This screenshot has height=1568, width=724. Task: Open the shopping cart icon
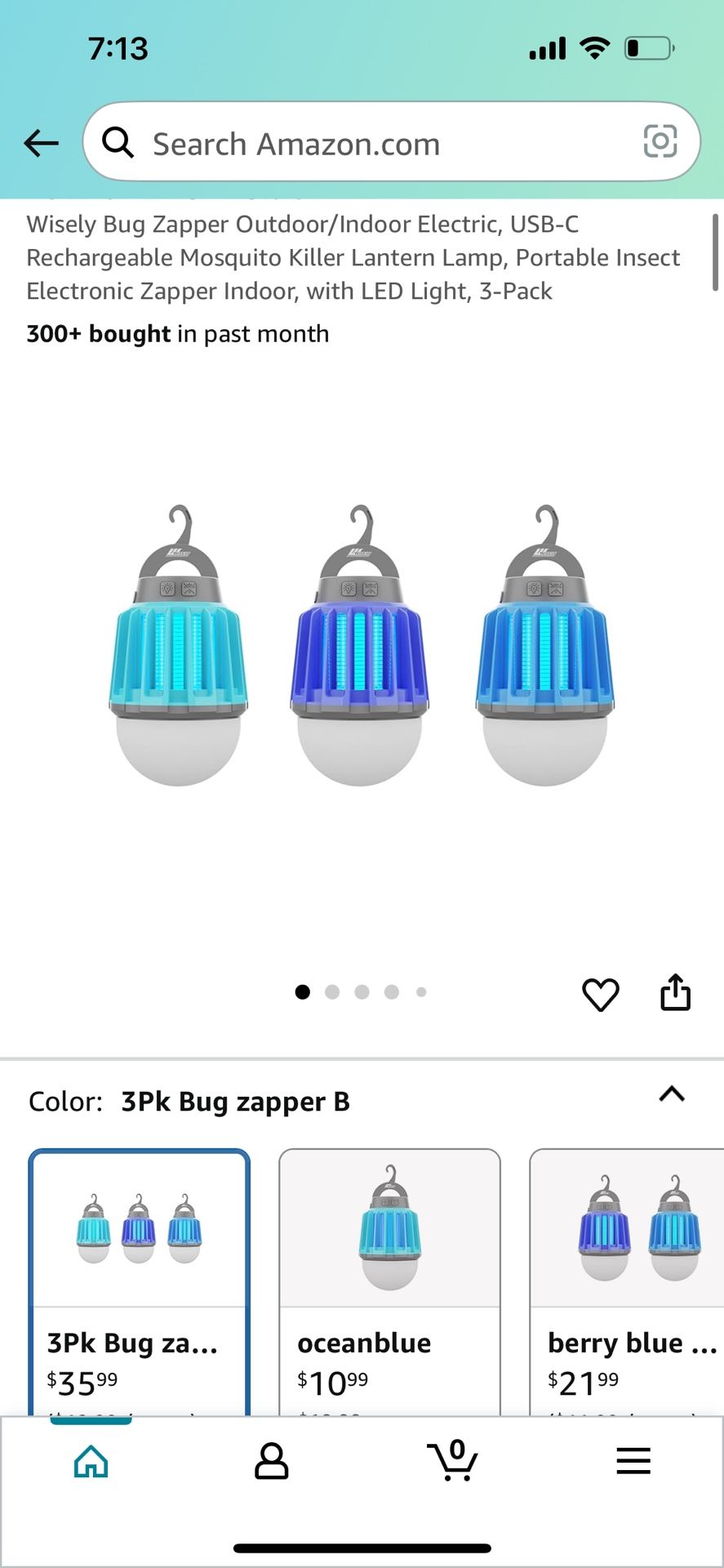click(452, 1460)
